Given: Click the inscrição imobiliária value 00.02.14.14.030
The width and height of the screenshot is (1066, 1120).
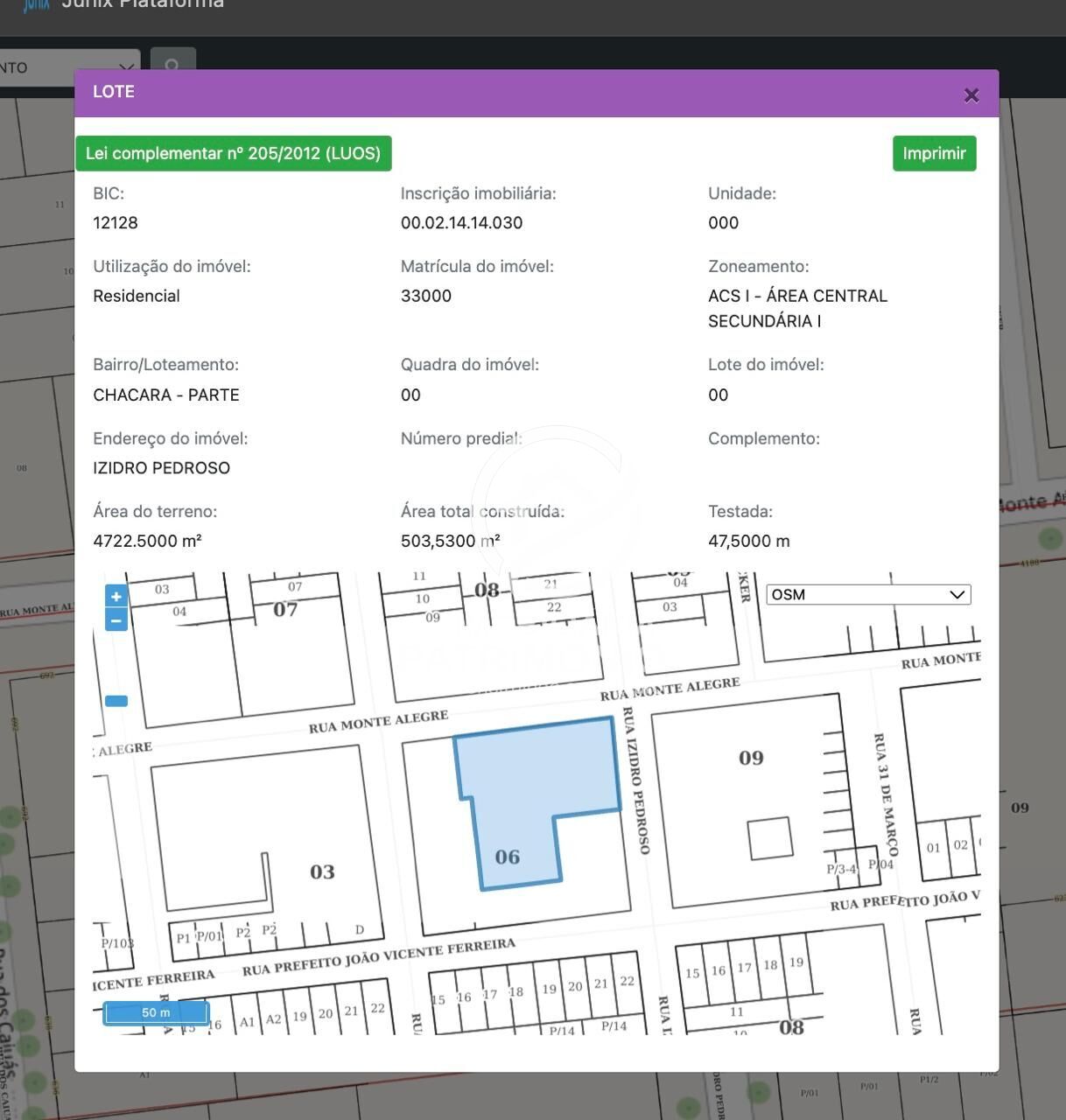Looking at the screenshot, I should click(x=461, y=223).
